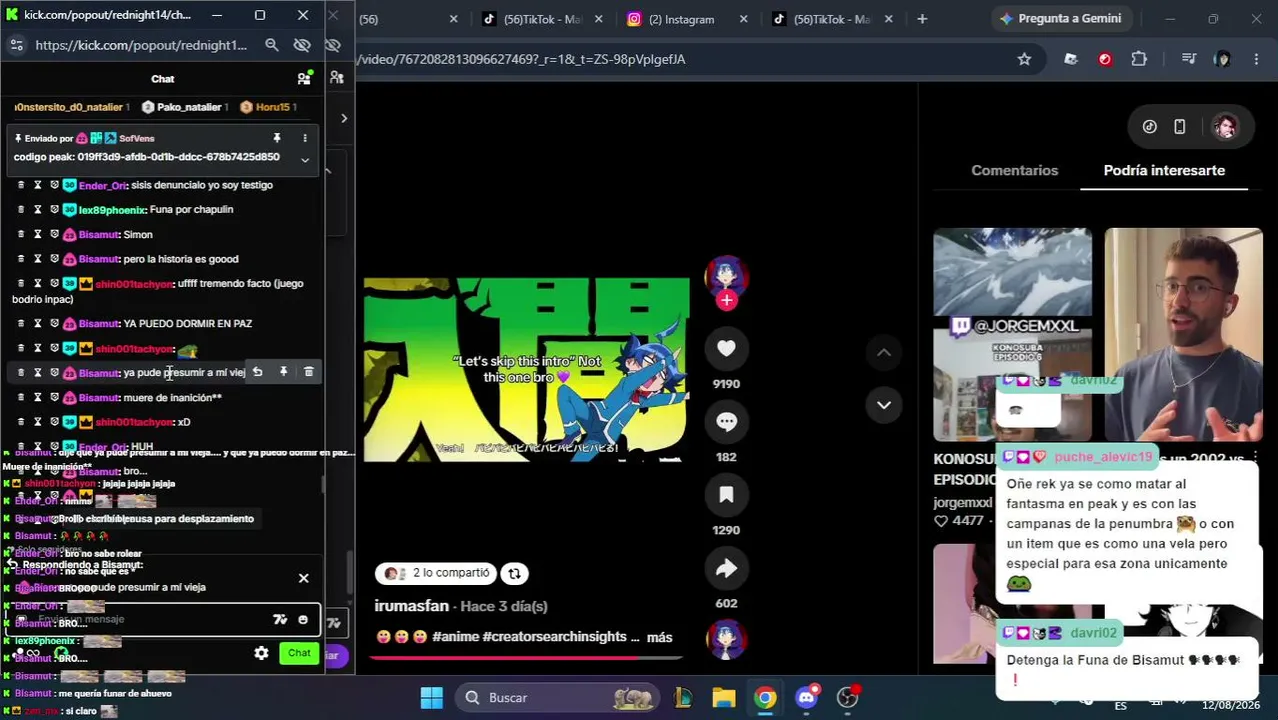Open TikTok get-app phone icon

click(x=1180, y=127)
